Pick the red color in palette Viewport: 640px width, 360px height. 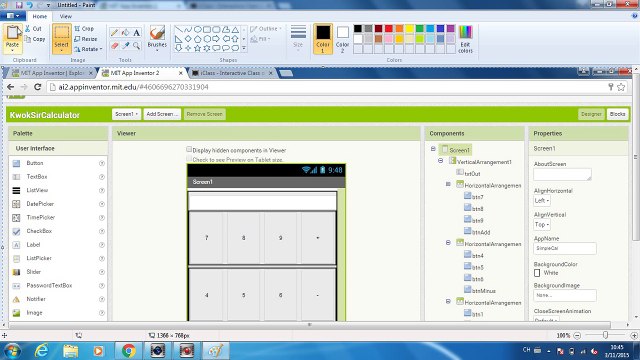pyautogui.click(x=389, y=29)
